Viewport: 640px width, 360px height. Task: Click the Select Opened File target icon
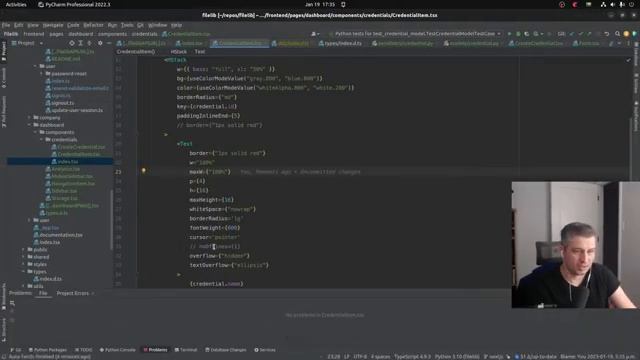tap(72, 43)
